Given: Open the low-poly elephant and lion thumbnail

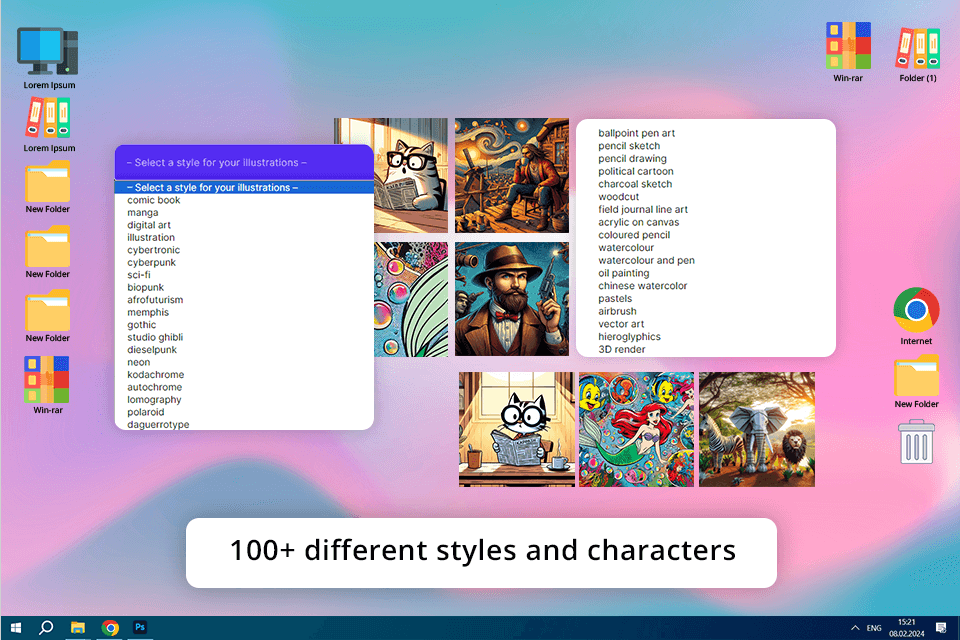Looking at the screenshot, I should tap(757, 429).
